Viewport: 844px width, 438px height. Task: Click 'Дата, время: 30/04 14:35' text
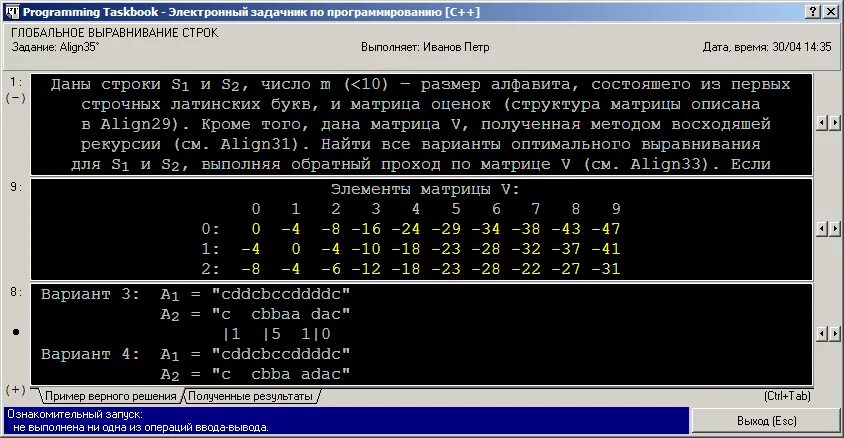pos(767,47)
